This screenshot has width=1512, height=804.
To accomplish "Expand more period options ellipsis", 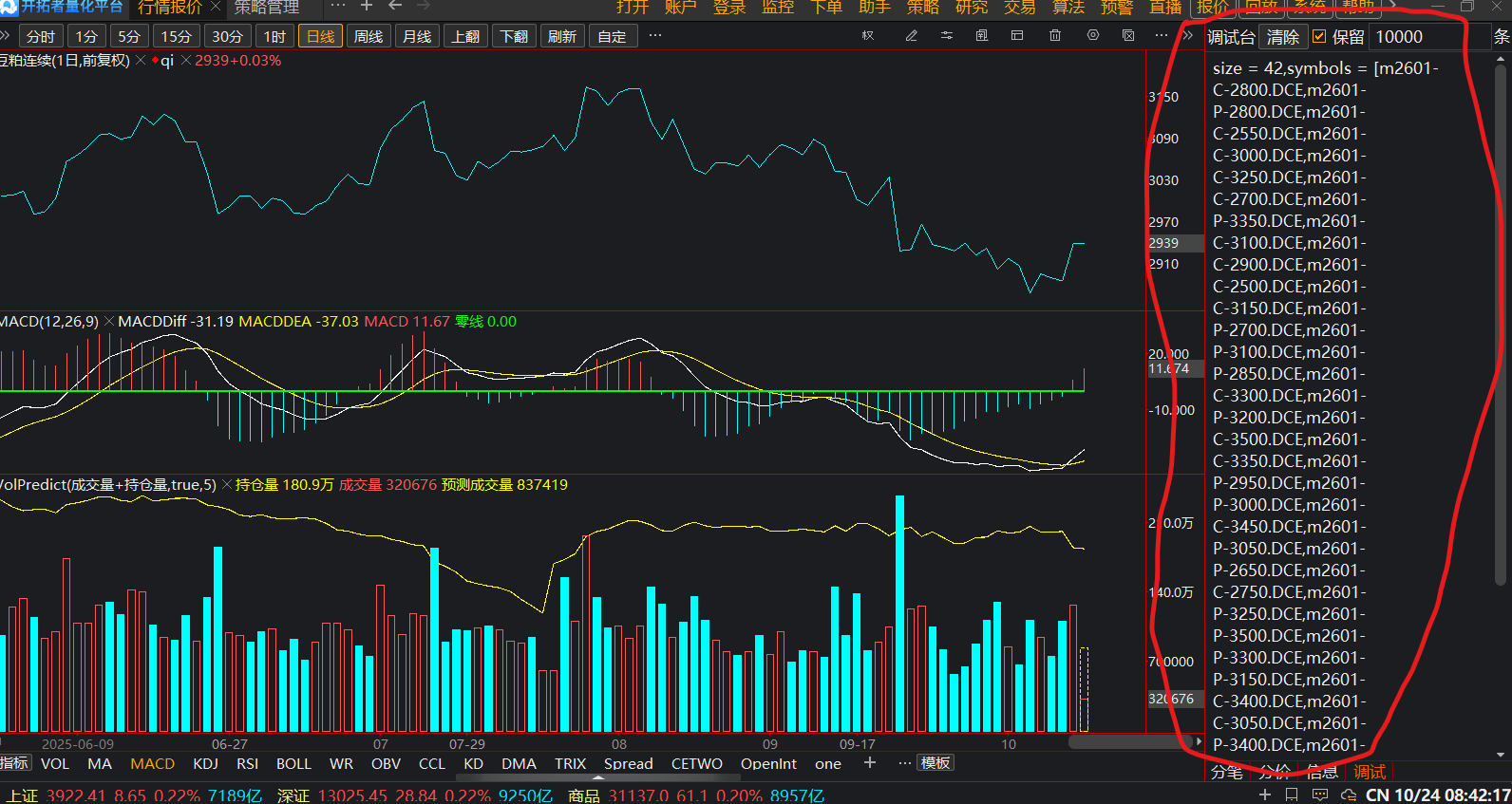I will 655,36.
